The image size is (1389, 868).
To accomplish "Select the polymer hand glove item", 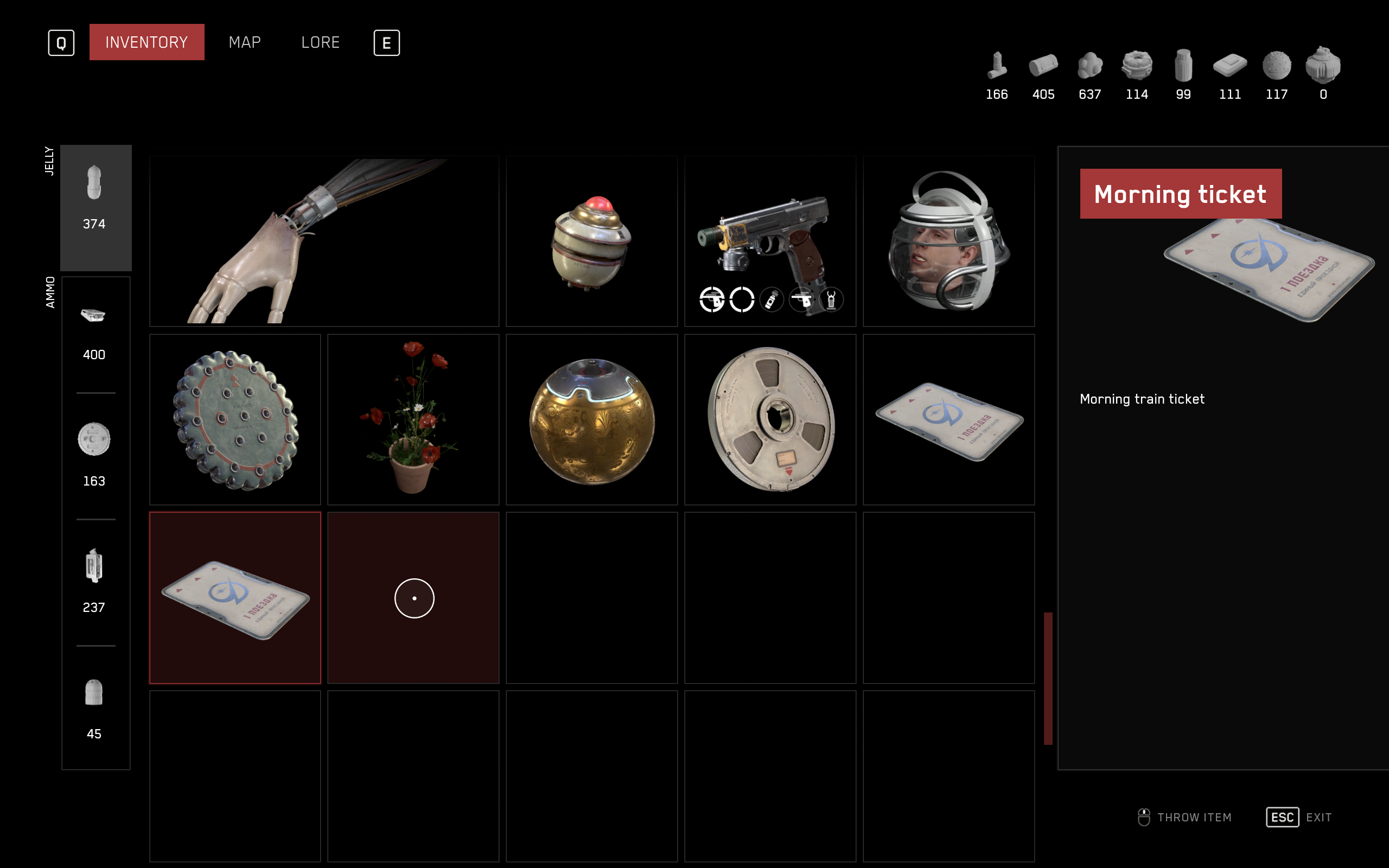I will (x=324, y=241).
